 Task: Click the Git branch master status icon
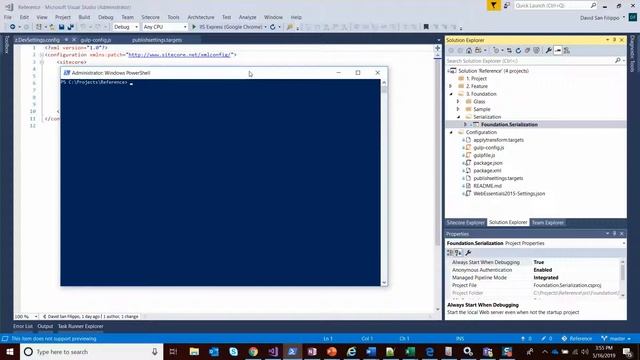(x=616, y=338)
